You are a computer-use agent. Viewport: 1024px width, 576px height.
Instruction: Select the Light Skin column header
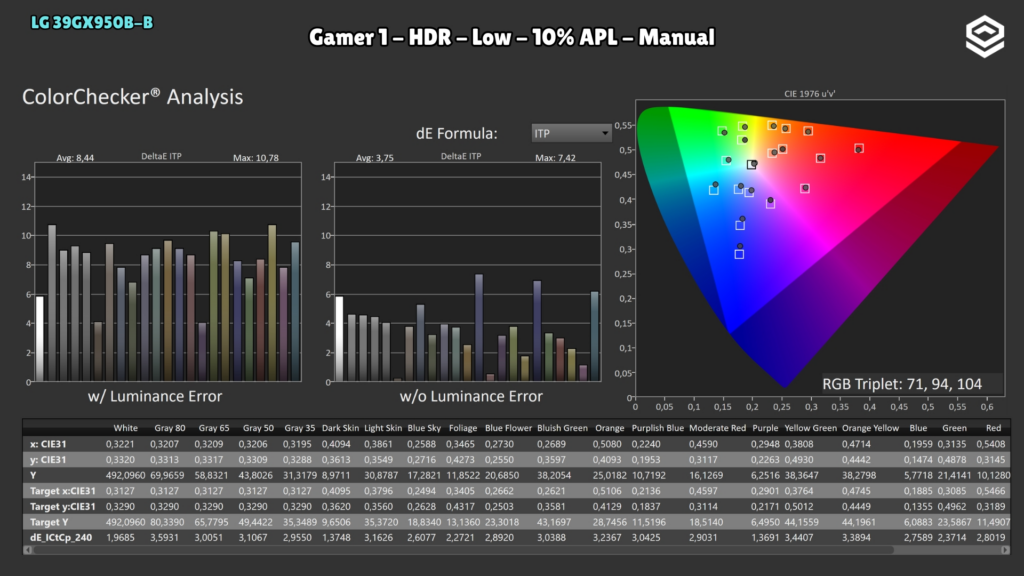click(383, 428)
